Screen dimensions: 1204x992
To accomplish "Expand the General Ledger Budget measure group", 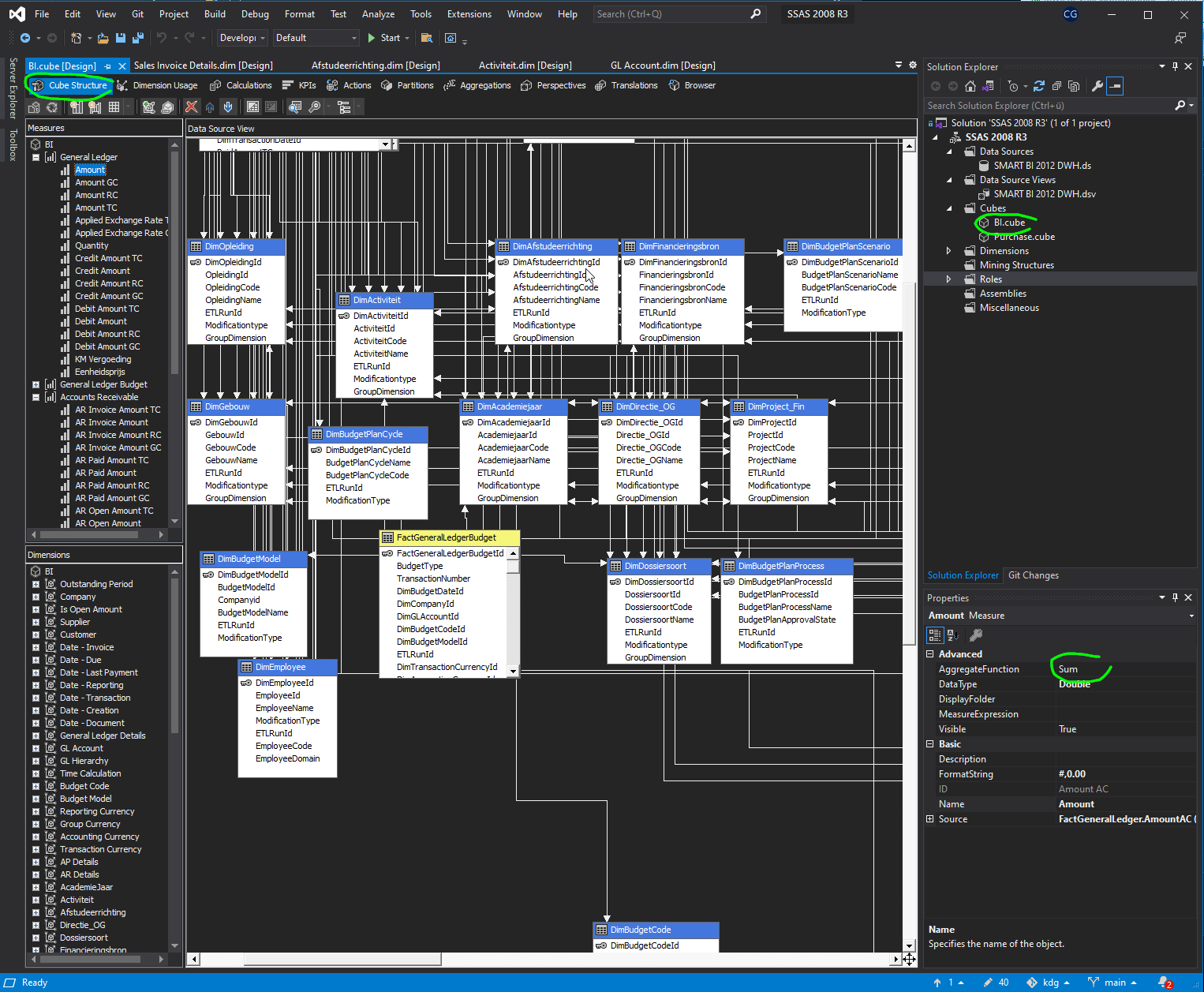I will [x=36, y=384].
